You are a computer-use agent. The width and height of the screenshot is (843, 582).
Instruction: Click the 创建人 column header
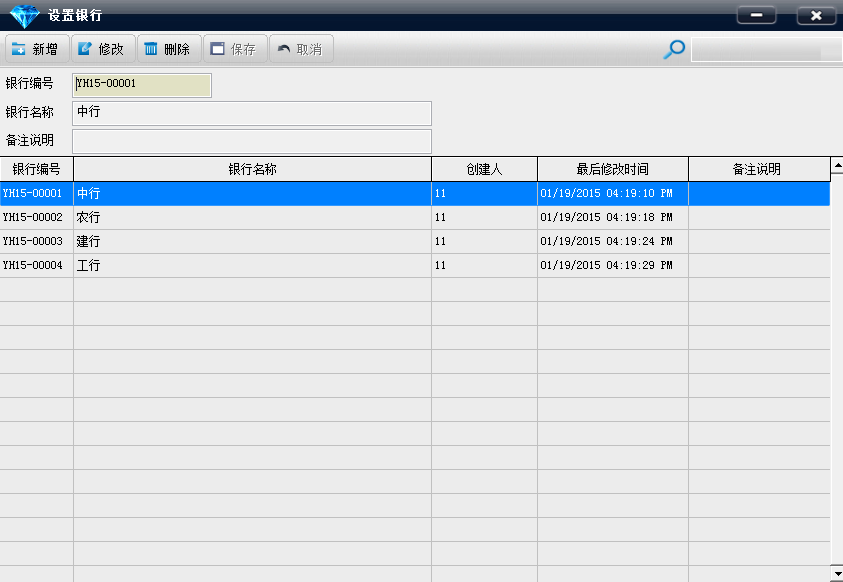[x=484, y=169]
